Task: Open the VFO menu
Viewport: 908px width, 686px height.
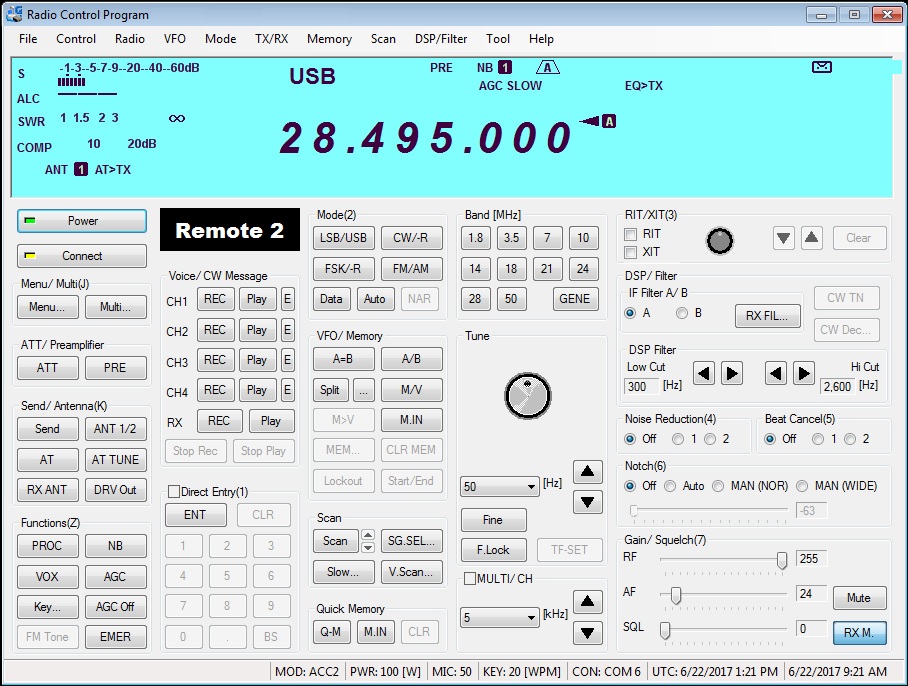Action: click(175, 39)
